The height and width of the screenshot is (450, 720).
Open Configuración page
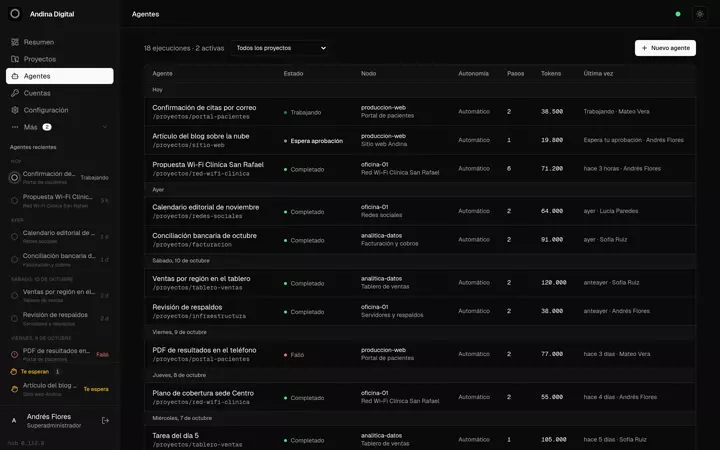click(60, 110)
